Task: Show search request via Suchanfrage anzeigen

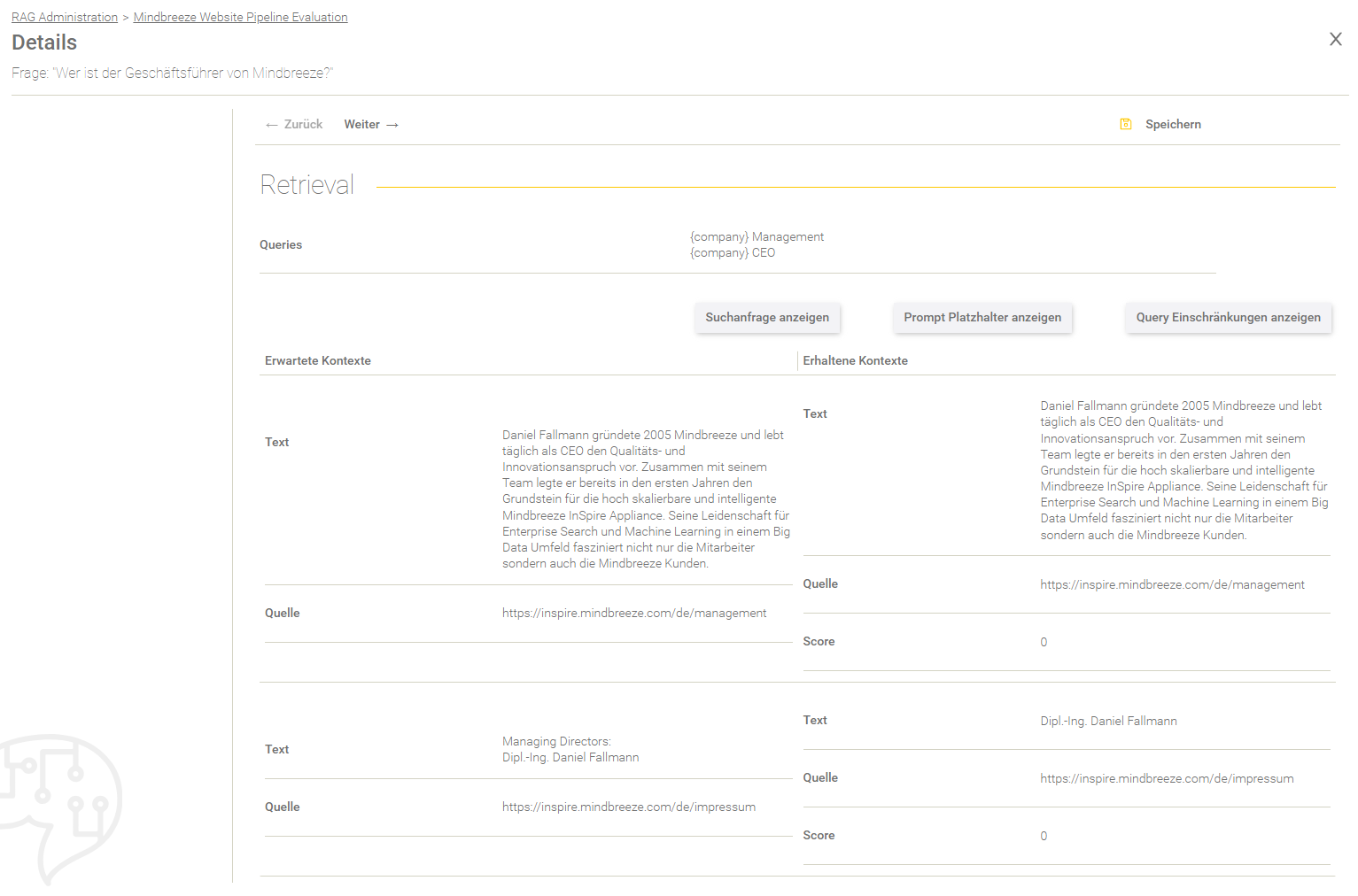Action: click(x=767, y=317)
